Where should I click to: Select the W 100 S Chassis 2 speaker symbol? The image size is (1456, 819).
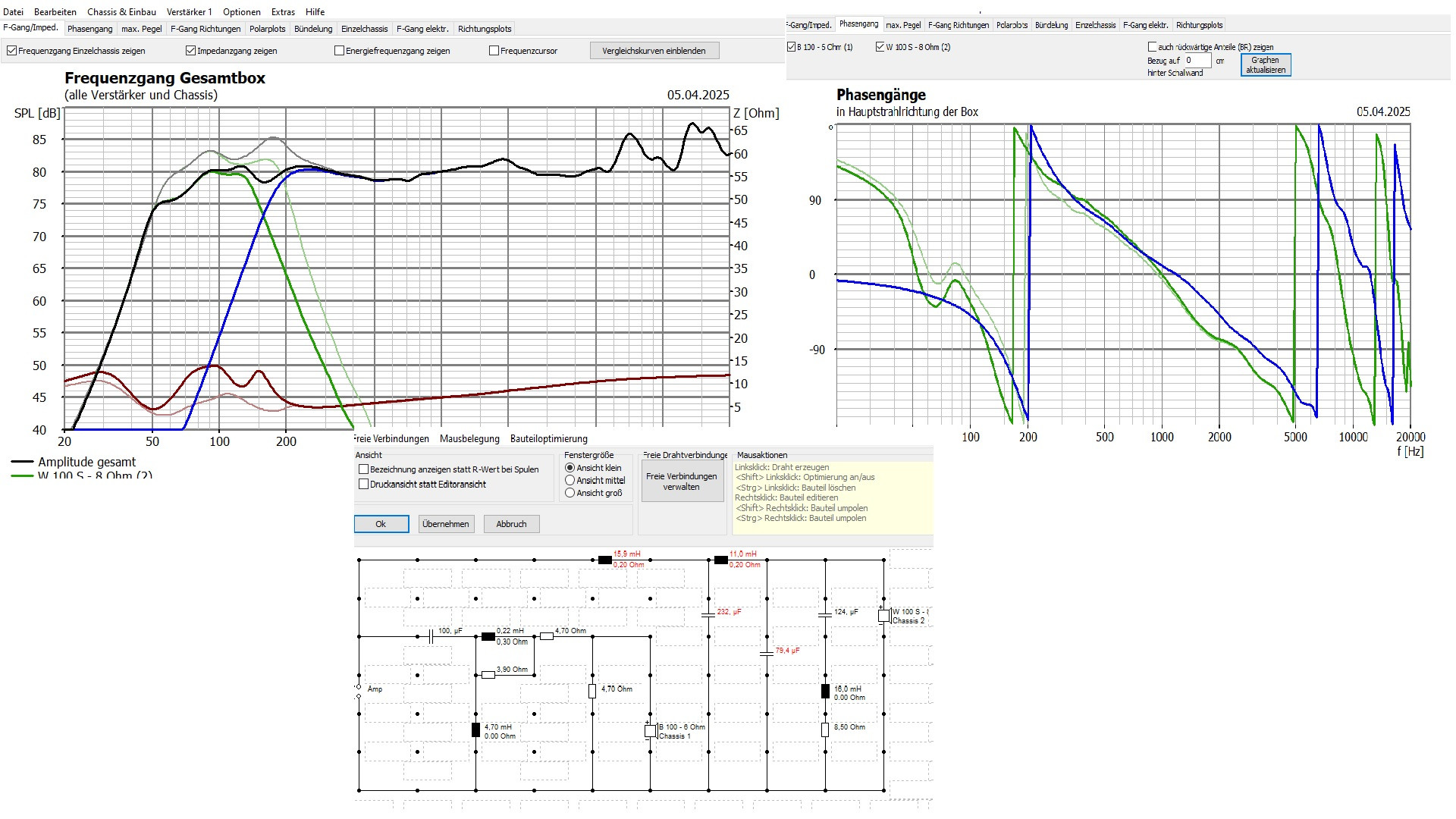click(x=883, y=616)
